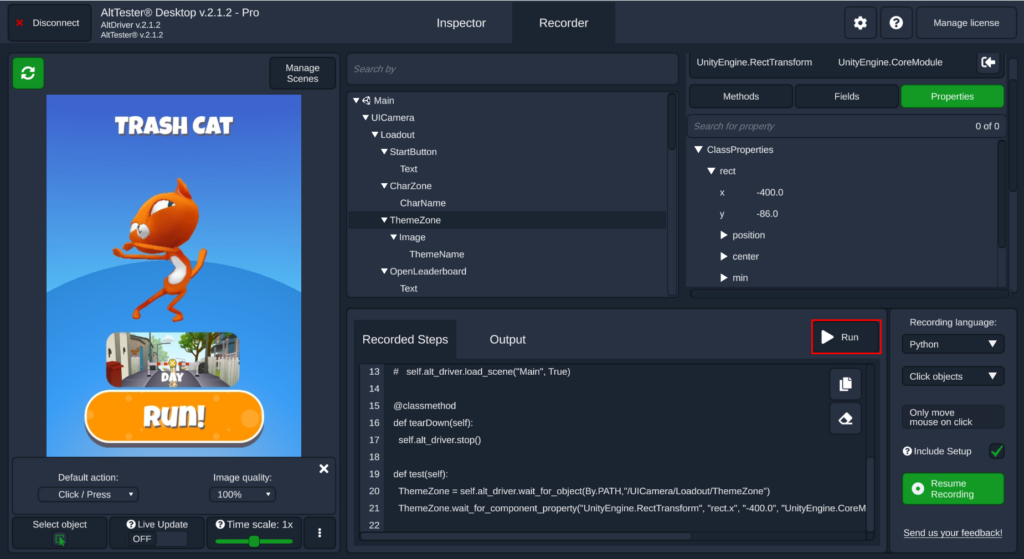1024x559 pixels.
Task: Click the orange Run! button in game preview
Action: [174, 417]
